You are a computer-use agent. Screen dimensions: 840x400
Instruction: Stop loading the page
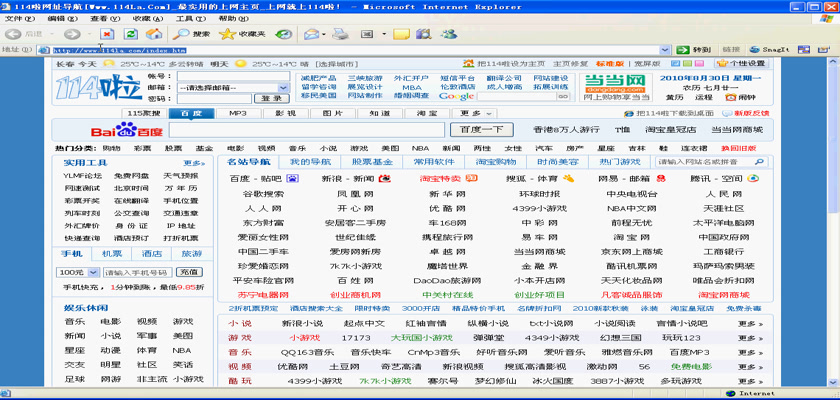tap(107, 34)
